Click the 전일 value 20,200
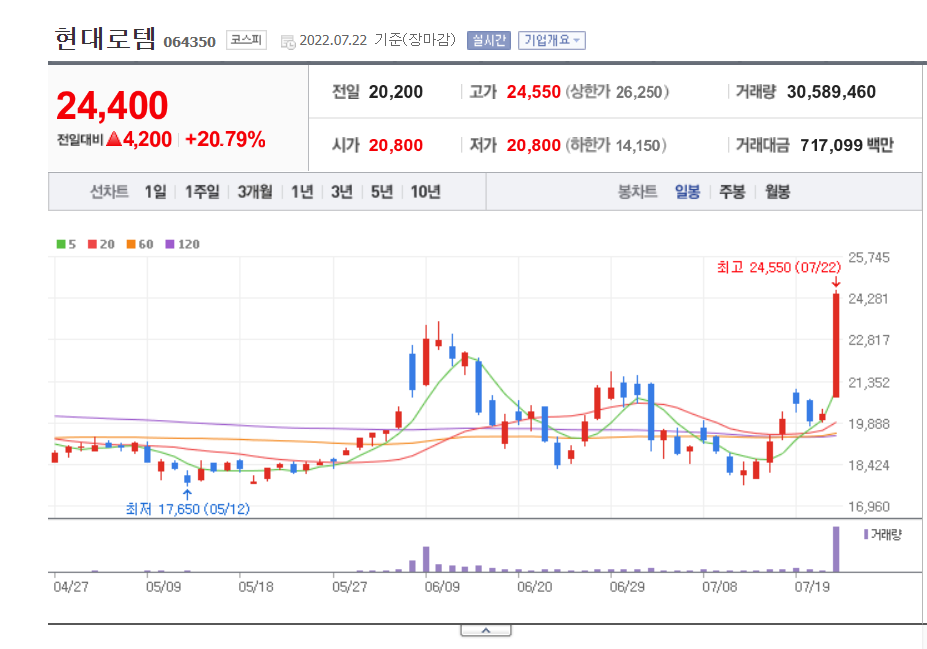The width and height of the screenshot is (927, 649). (396, 92)
